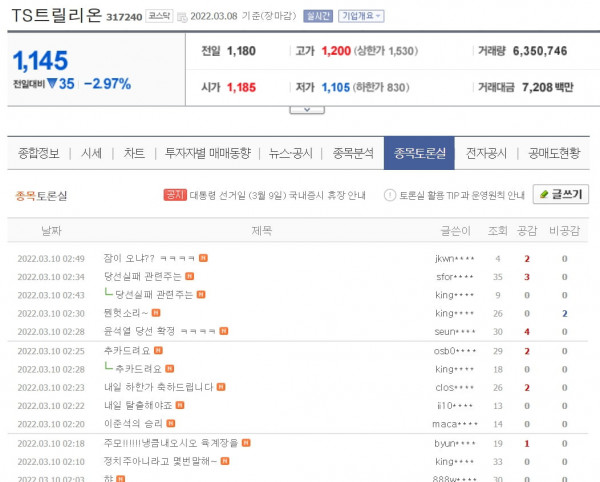Select the 뉴스·공시 tab

(x=290, y=153)
